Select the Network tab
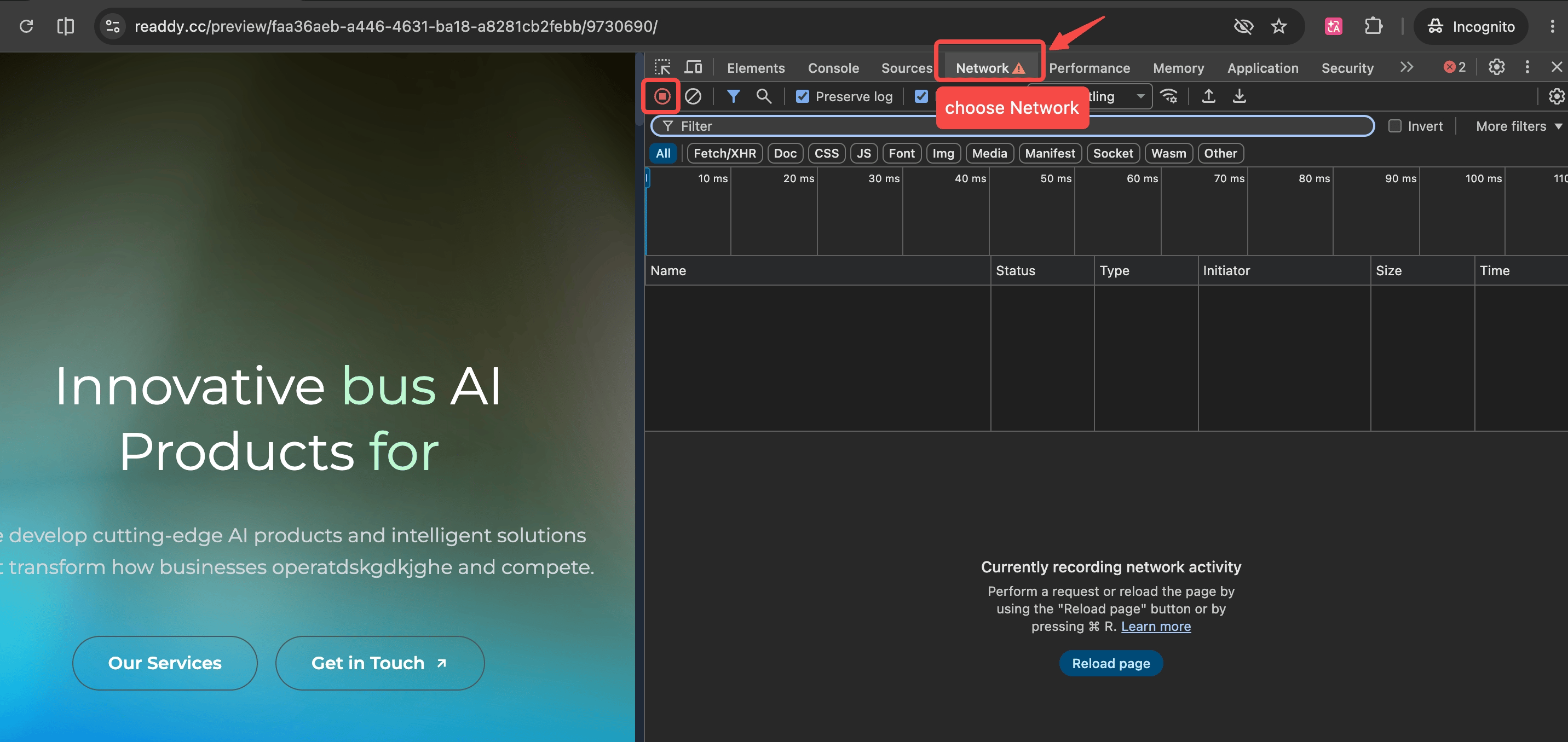 [x=990, y=68]
